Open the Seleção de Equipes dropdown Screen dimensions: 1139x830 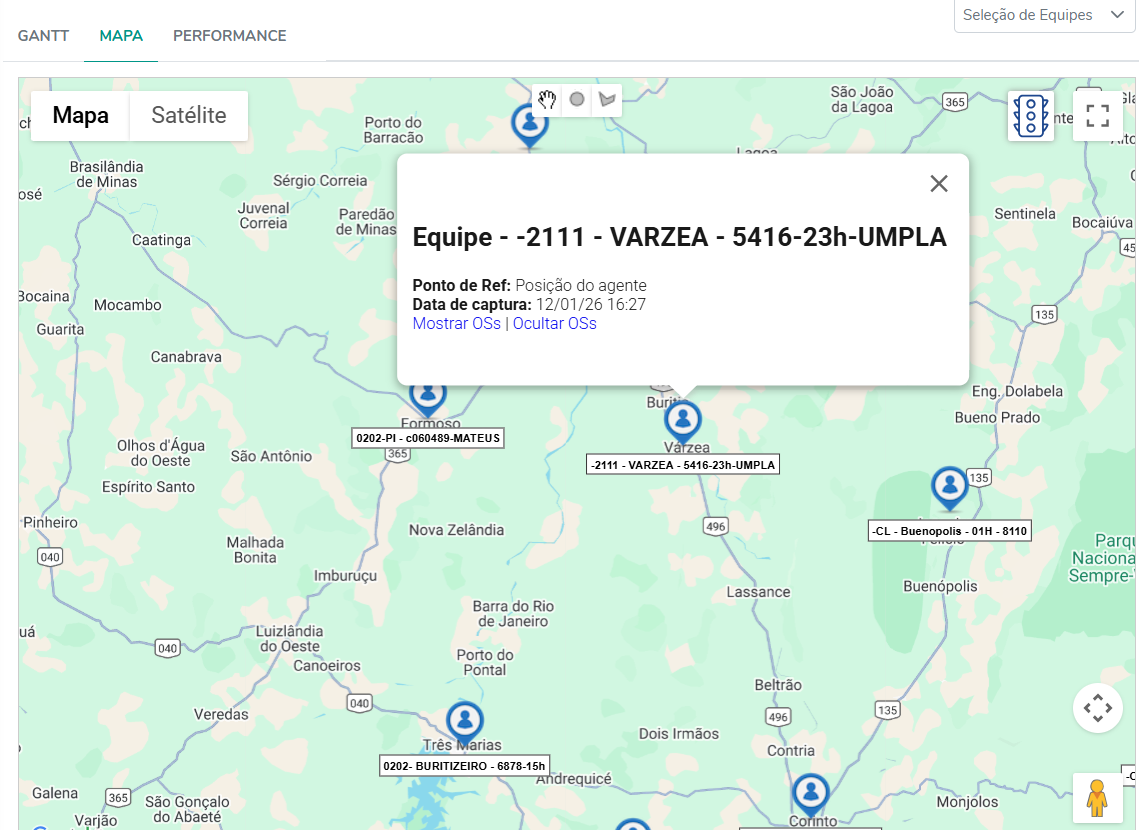point(1043,15)
